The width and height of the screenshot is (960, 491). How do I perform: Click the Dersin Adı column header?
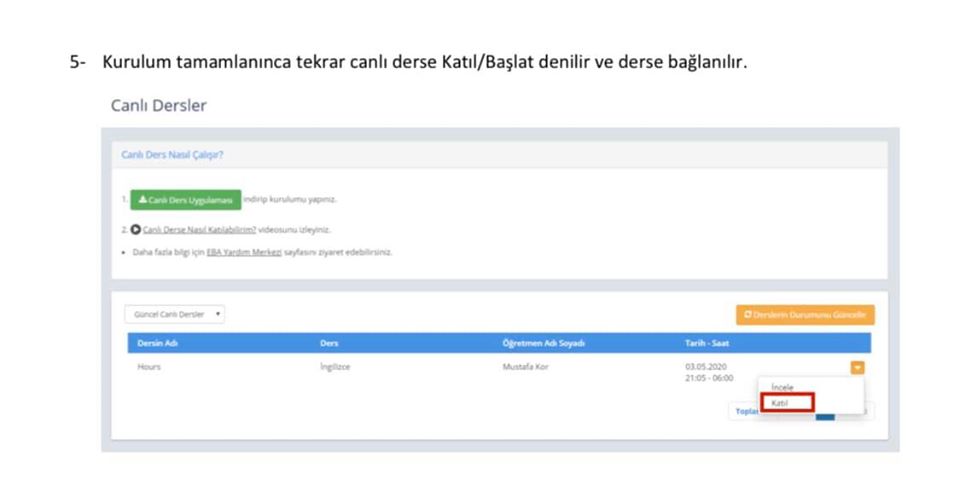point(157,343)
